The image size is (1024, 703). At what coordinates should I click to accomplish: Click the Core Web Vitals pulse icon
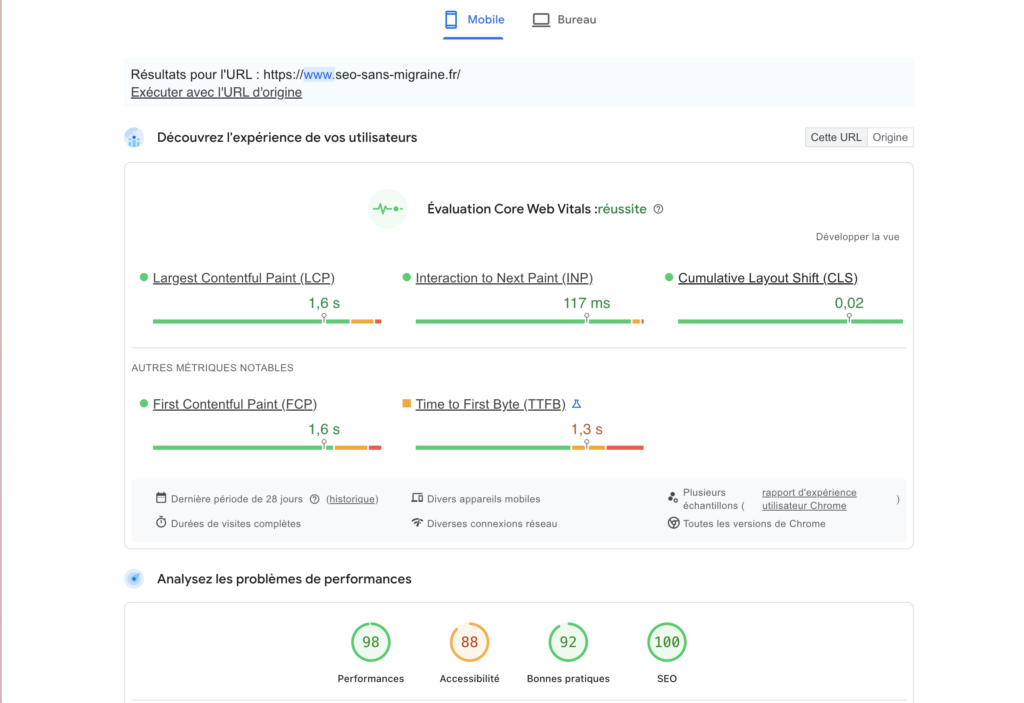click(387, 209)
